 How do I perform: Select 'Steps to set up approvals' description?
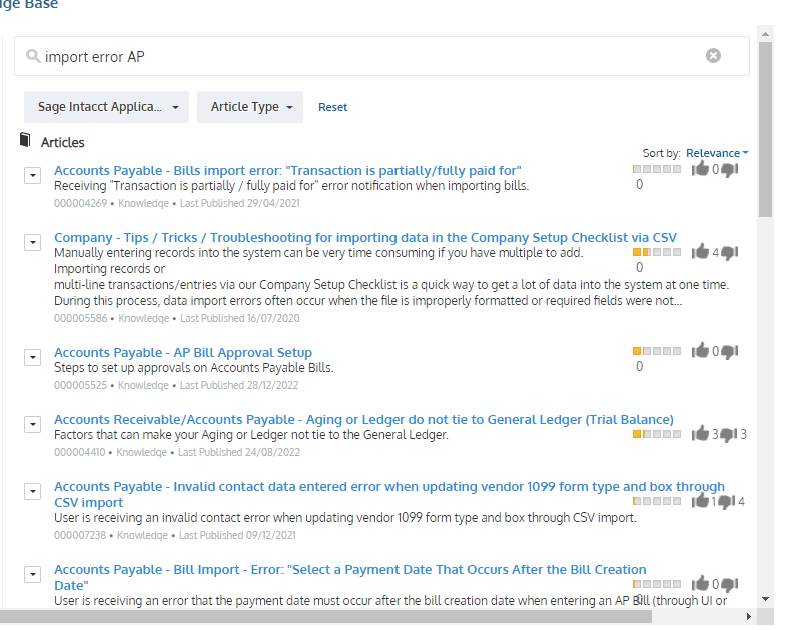(x=193, y=368)
